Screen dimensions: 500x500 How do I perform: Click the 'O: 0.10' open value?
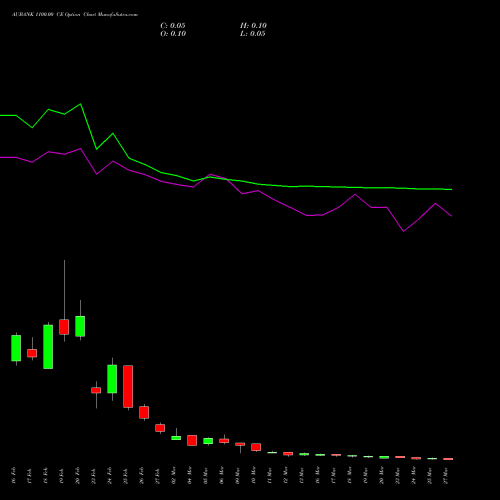[173, 34]
